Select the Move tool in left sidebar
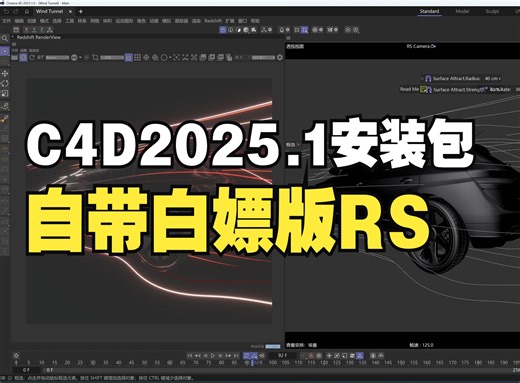Screen dimensions: 520x383 tap(5, 73)
